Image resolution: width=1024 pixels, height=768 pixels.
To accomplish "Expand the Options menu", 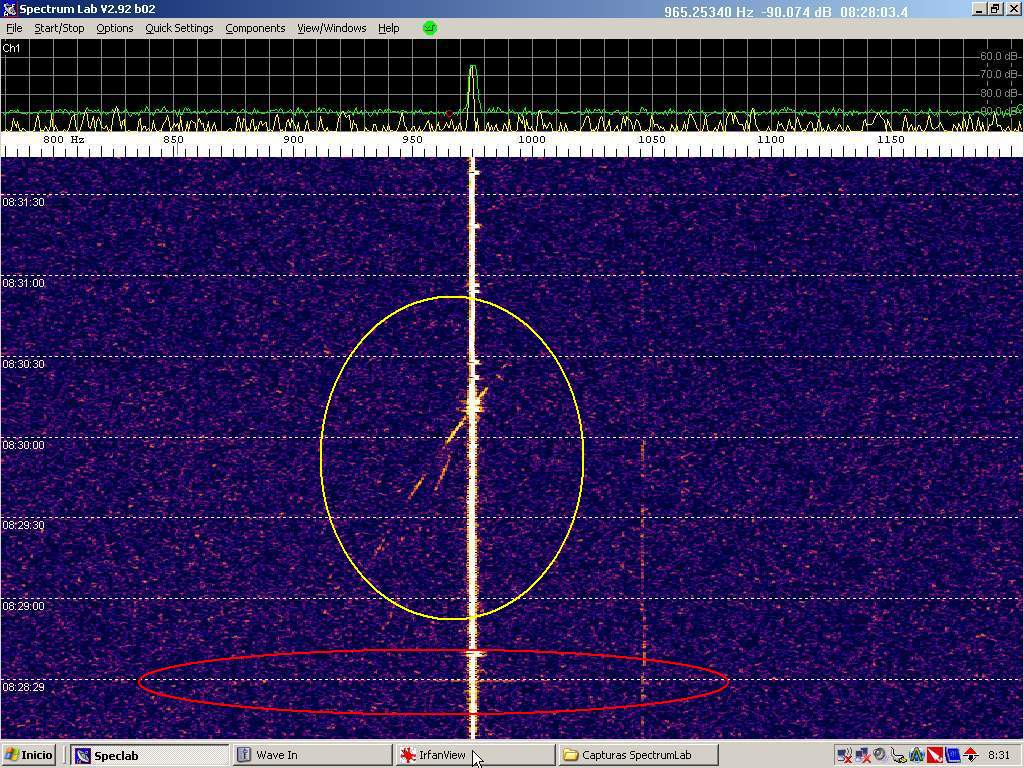I will click(114, 28).
